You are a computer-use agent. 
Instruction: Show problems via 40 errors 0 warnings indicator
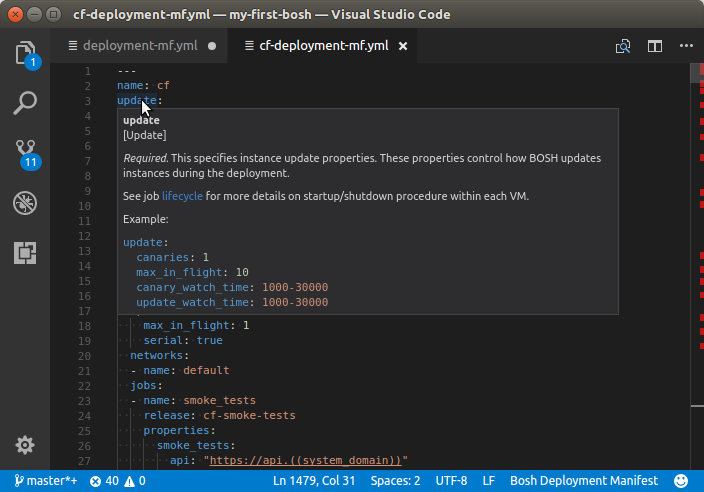[x=118, y=481]
